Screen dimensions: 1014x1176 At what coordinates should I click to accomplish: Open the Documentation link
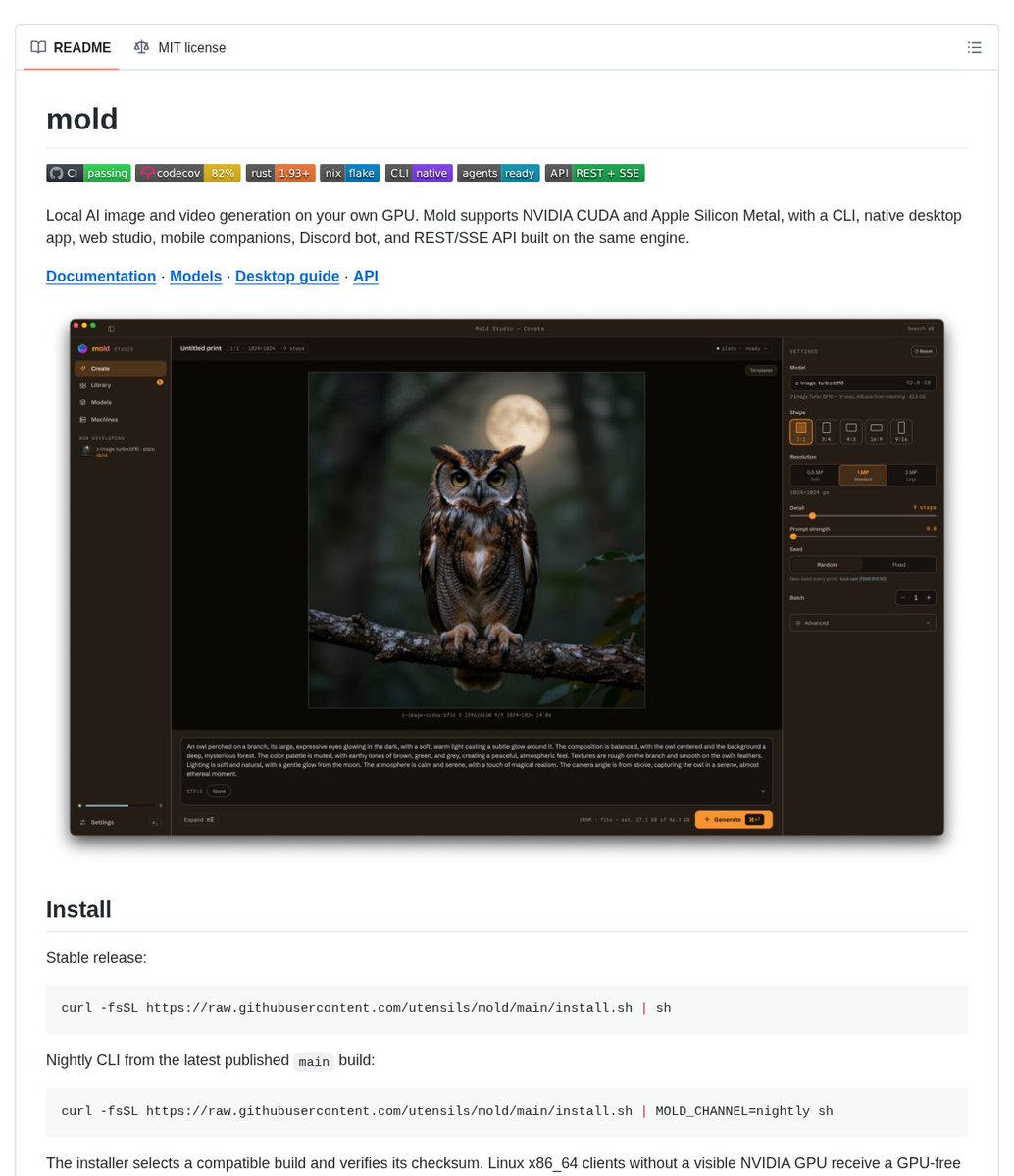(101, 276)
